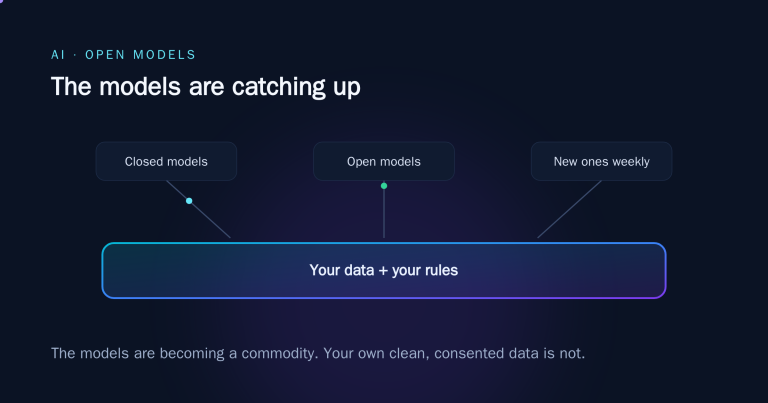Screen dimensions: 768x403
Task: Click the AI · OPEN MODELS category label
Action: click(123, 55)
